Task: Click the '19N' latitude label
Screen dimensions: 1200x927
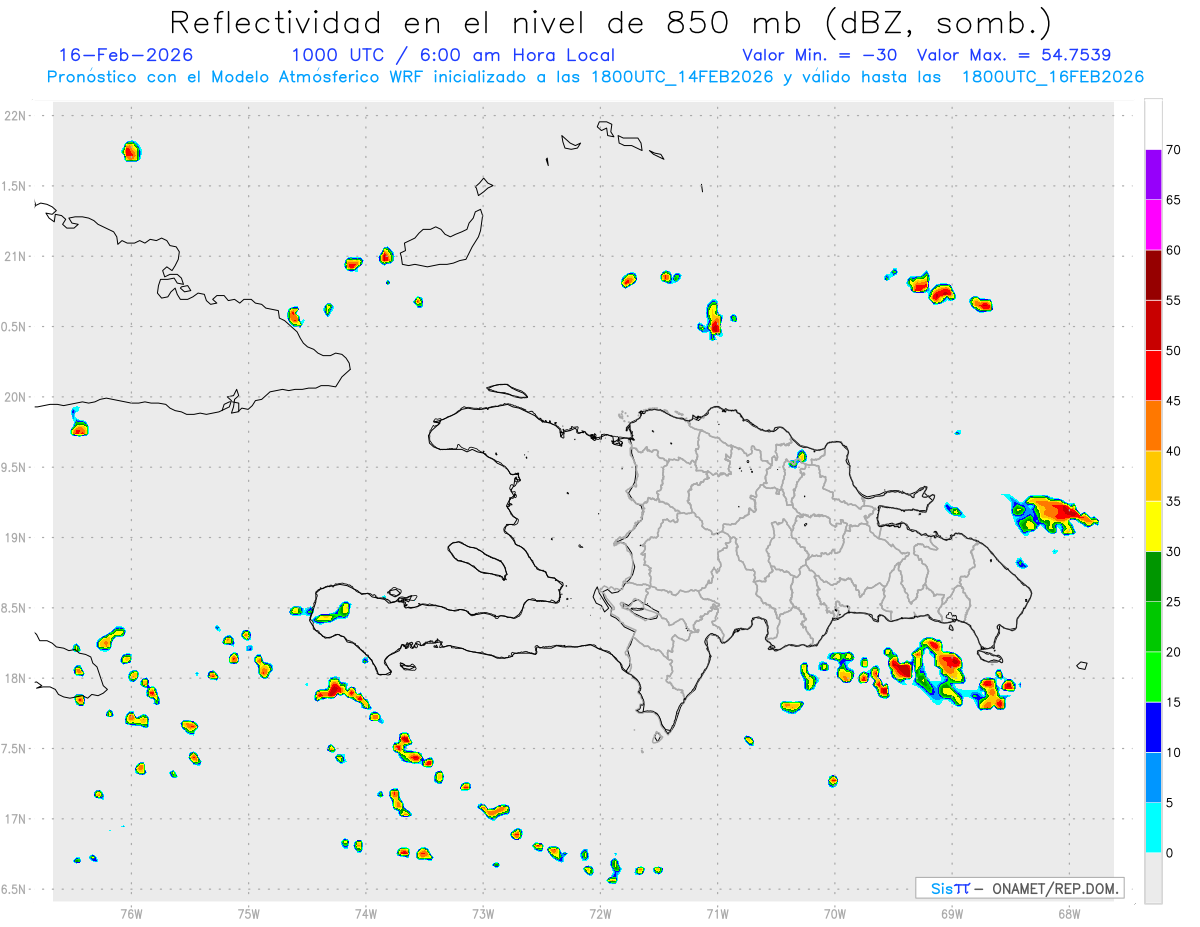Action: pos(15,538)
